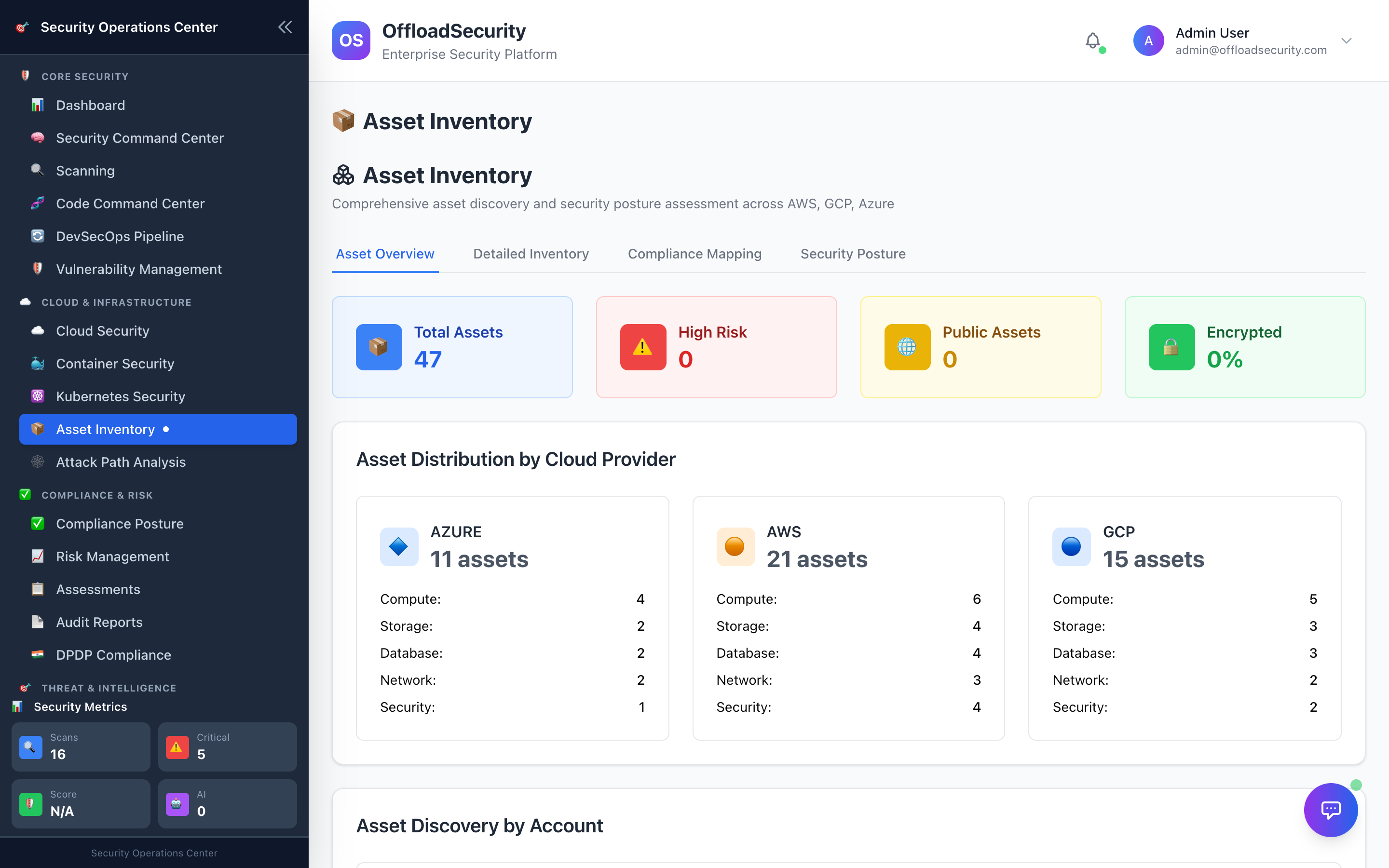The image size is (1389, 868).
Task: Click the Scanning magnifier icon in sidebar
Action: [37, 171]
